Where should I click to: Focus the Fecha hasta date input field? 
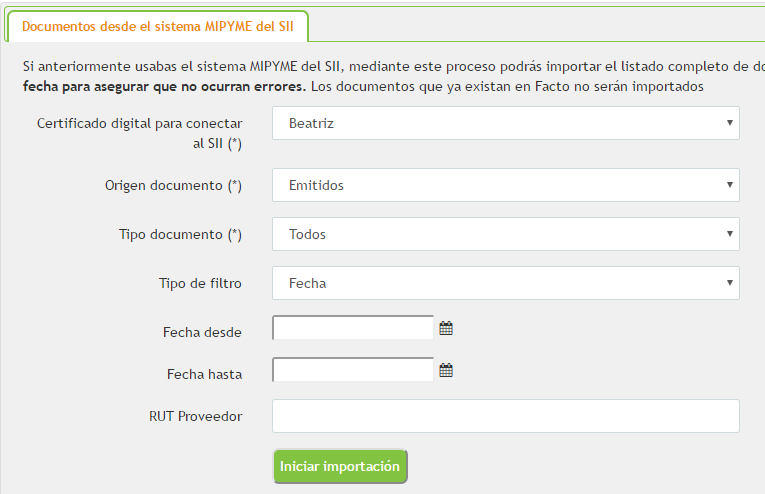tap(352, 371)
